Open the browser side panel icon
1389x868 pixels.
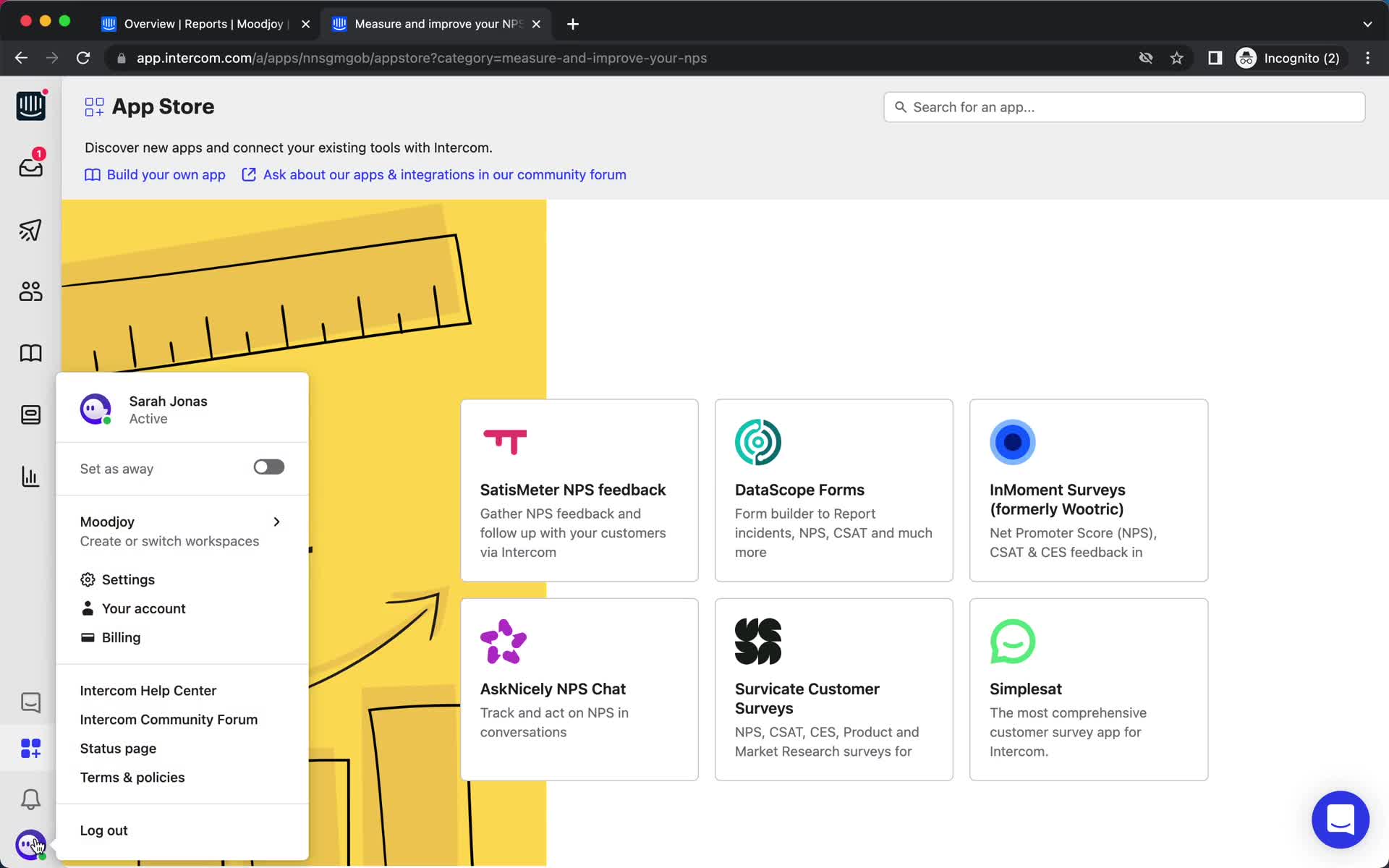pos(1215,58)
